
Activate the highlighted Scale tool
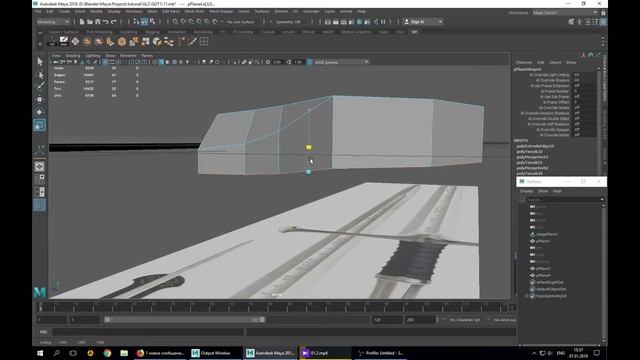coord(40,125)
